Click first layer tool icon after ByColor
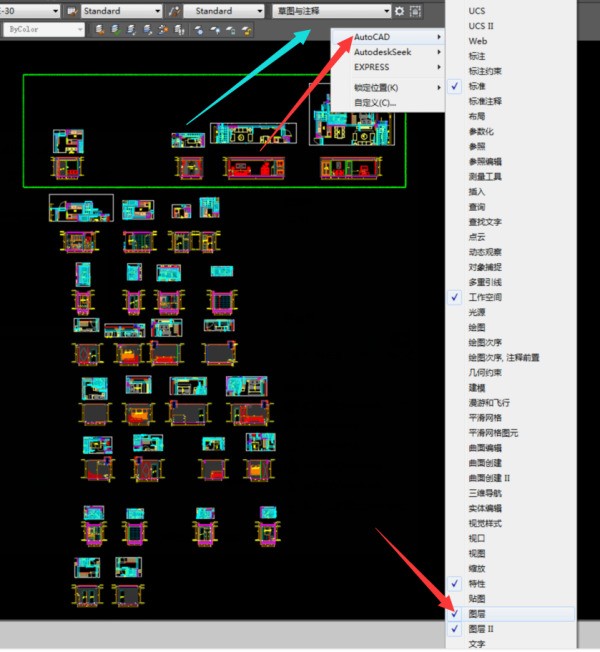The width and height of the screenshot is (600, 652). [x=102, y=30]
